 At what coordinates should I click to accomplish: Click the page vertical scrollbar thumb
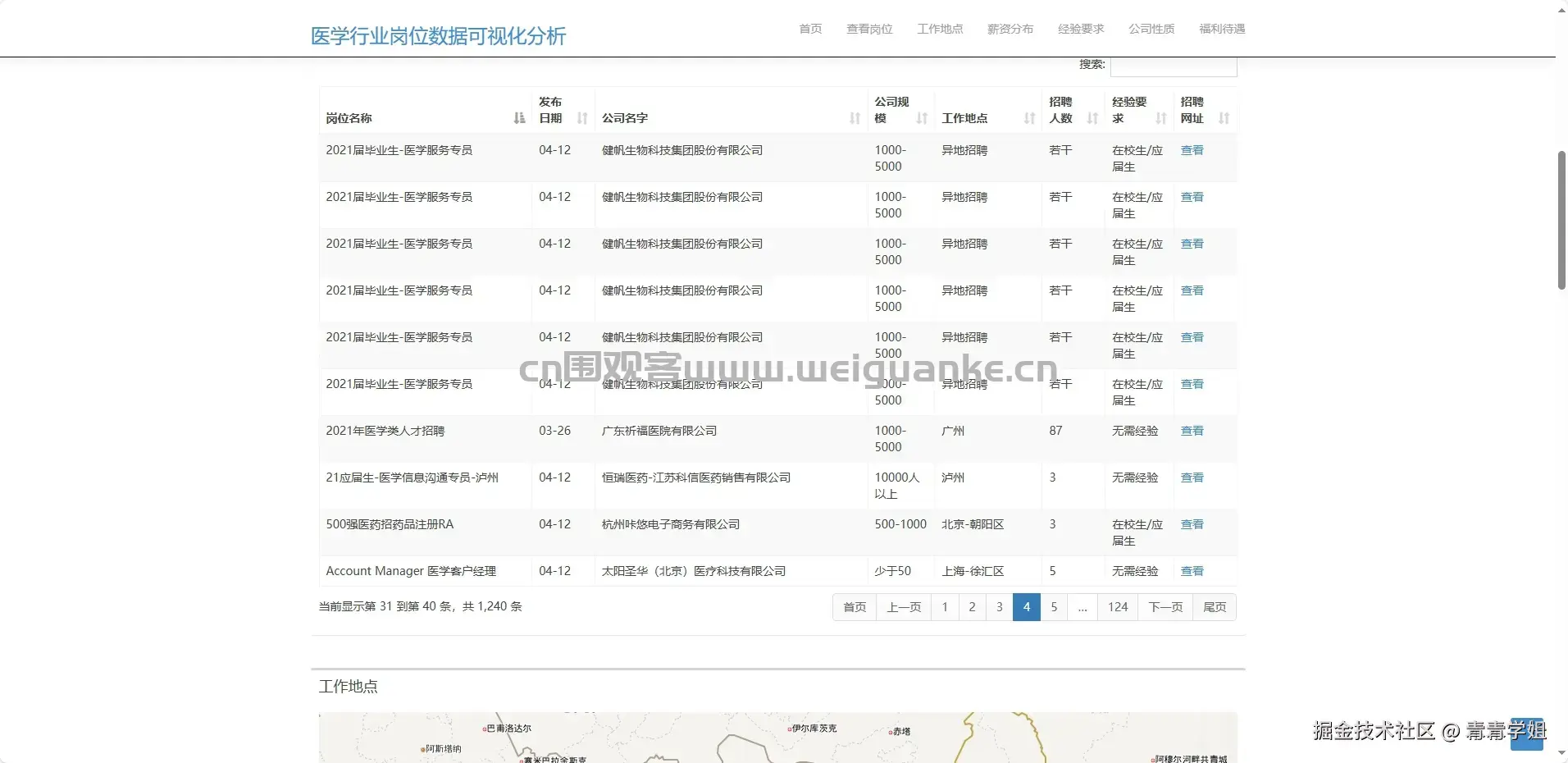[1561, 220]
